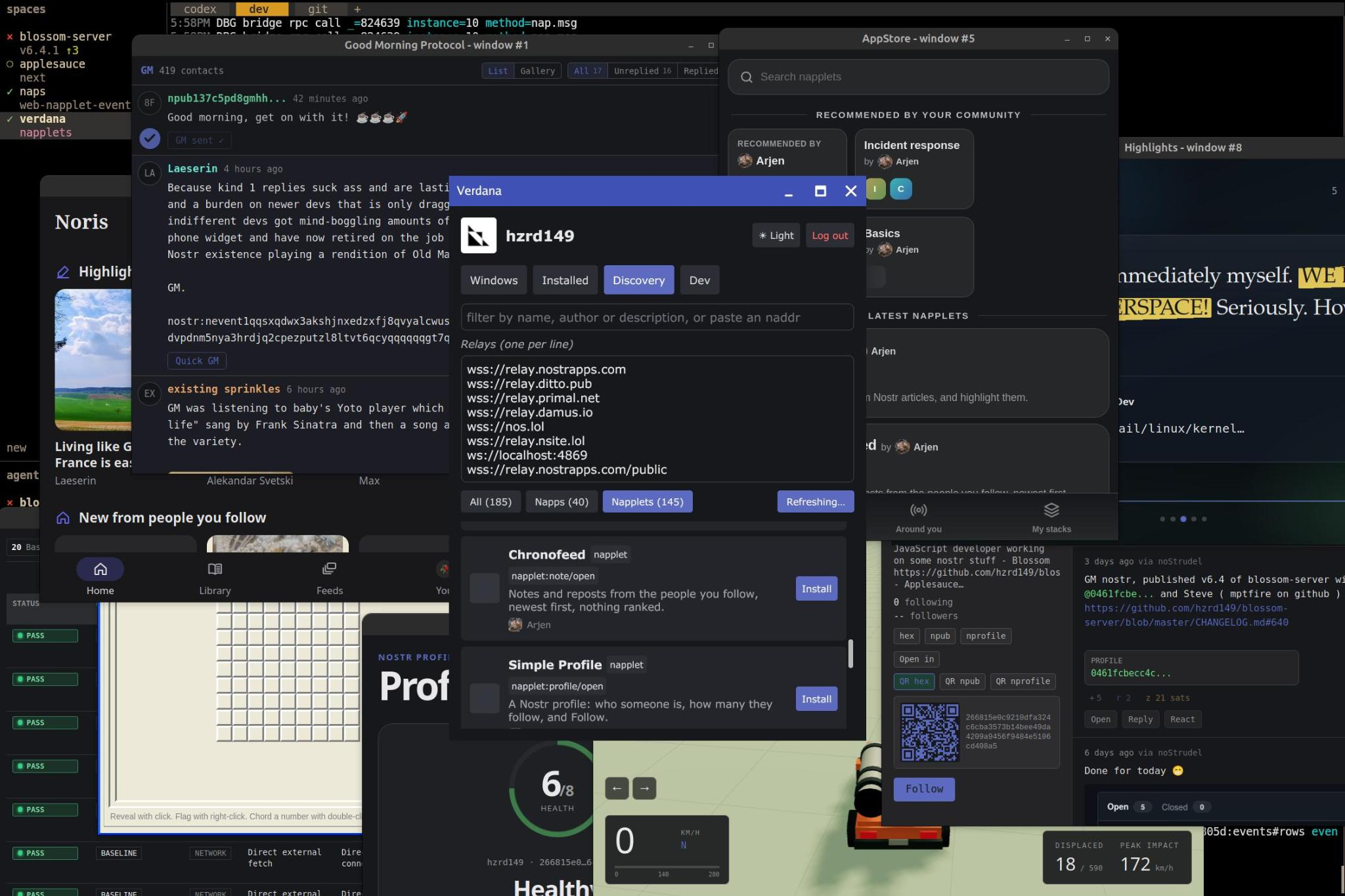
Task: Click the speedometer bar in driving game
Action: [667, 867]
